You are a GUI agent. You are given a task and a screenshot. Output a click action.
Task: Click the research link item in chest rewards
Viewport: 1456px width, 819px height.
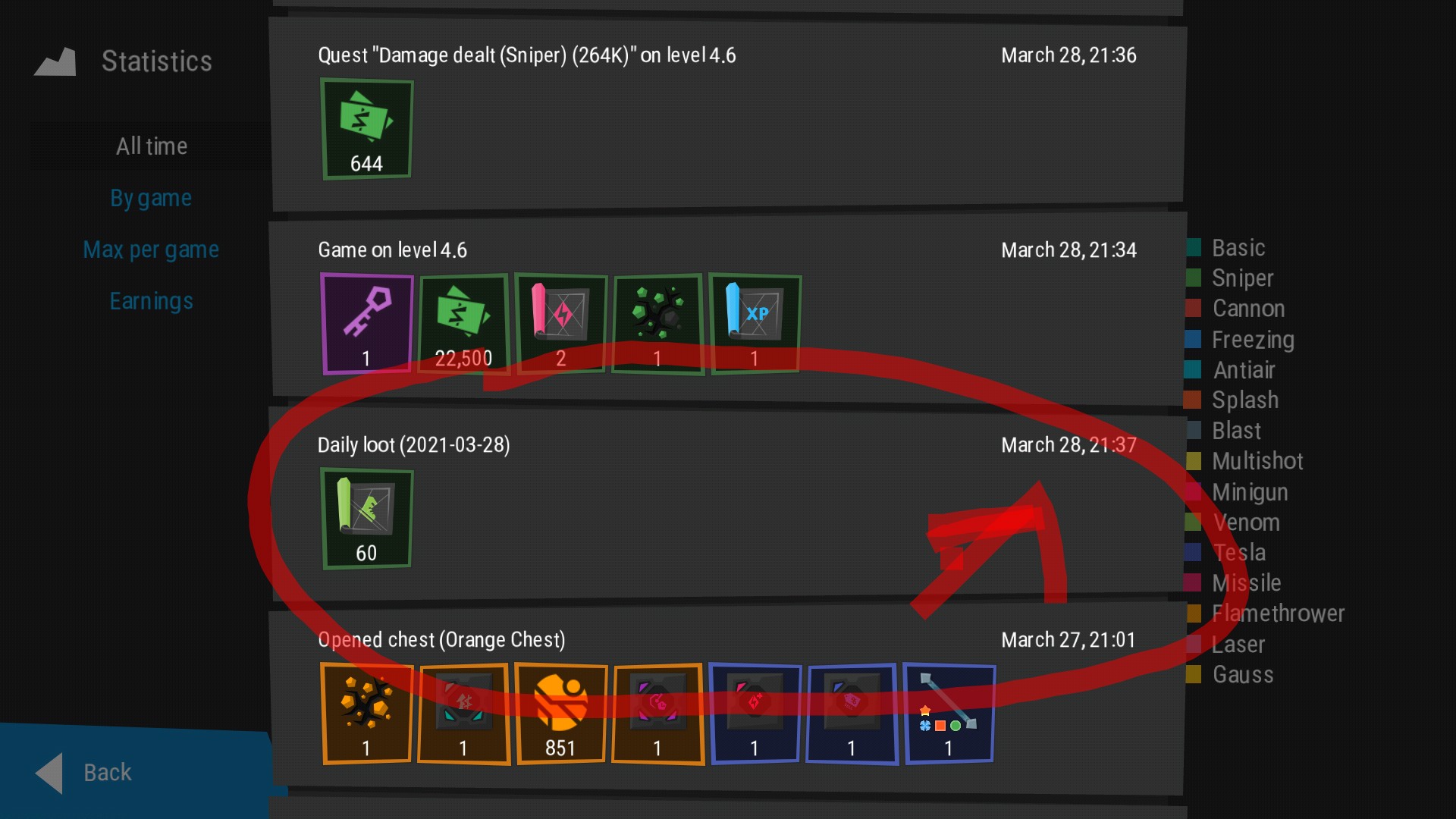pos(949,714)
